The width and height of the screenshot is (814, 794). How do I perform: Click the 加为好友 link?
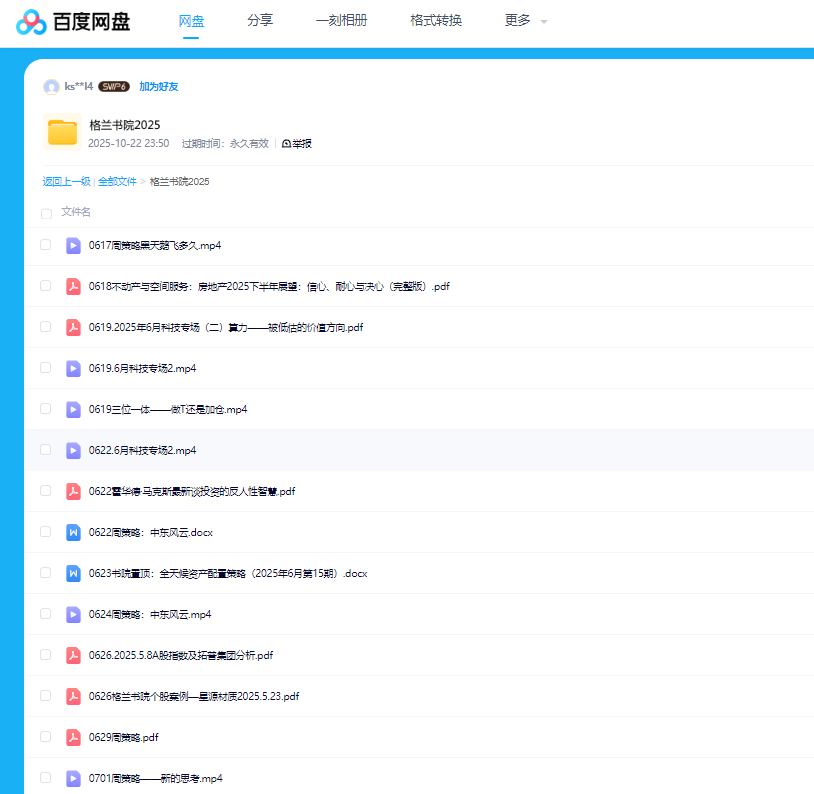click(x=162, y=87)
